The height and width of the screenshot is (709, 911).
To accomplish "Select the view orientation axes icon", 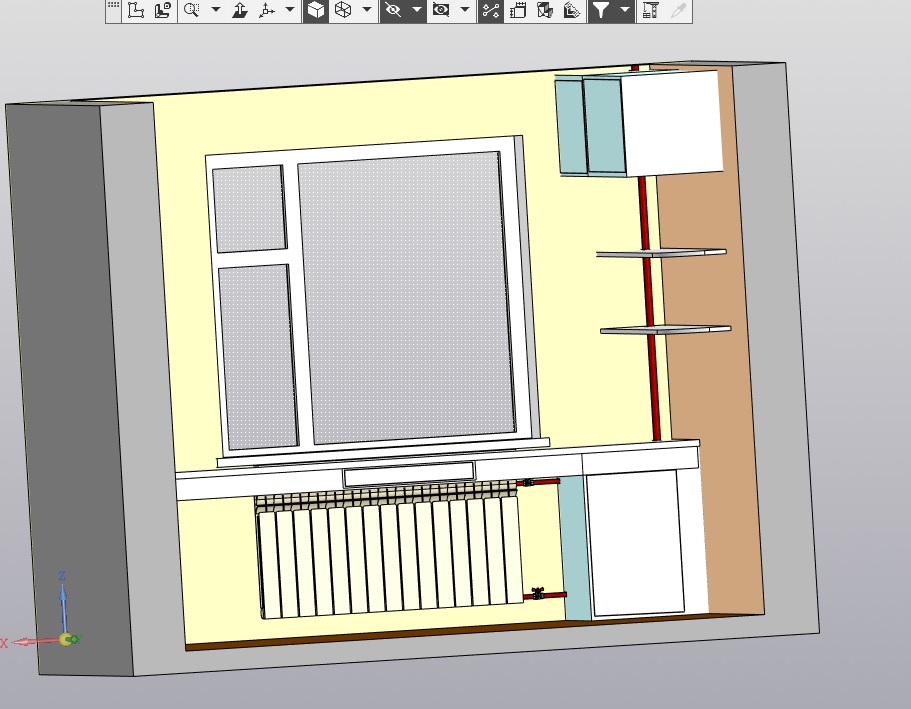I will (x=266, y=10).
